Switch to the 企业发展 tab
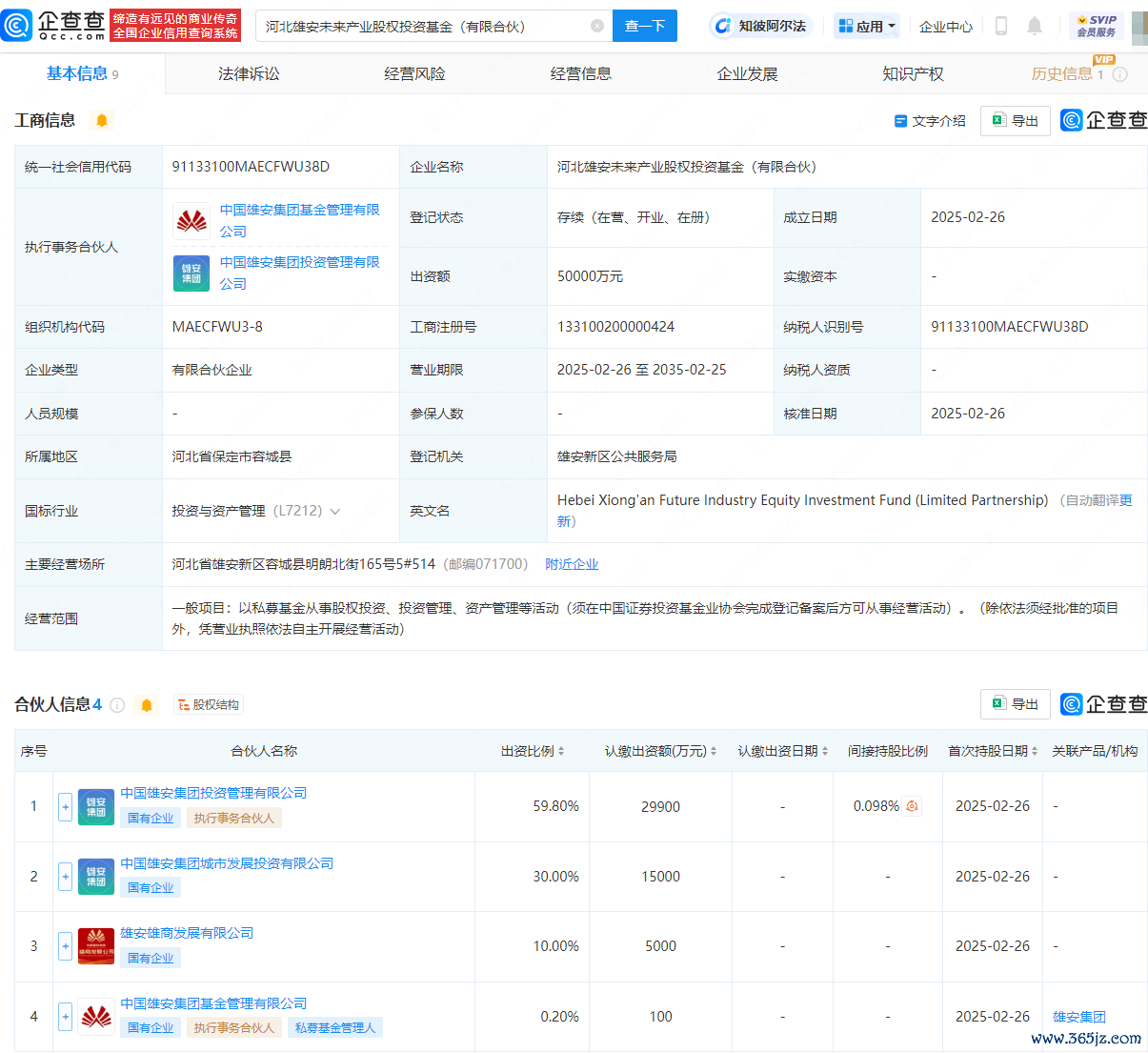This screenshot has height=1053, width=1148. tap(747, 73)
